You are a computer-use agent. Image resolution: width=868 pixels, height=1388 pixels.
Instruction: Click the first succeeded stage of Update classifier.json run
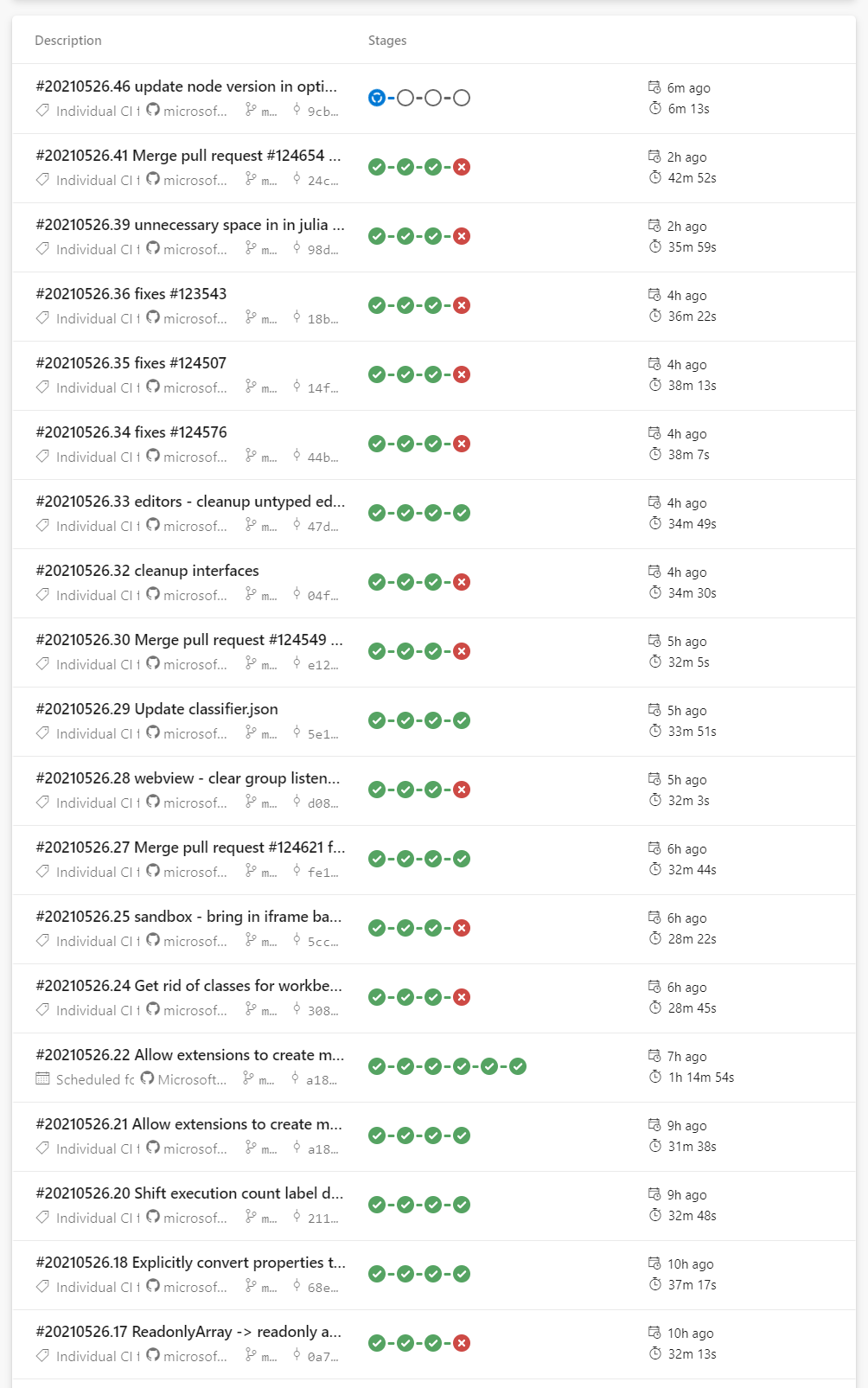click(x=377, y=720)
